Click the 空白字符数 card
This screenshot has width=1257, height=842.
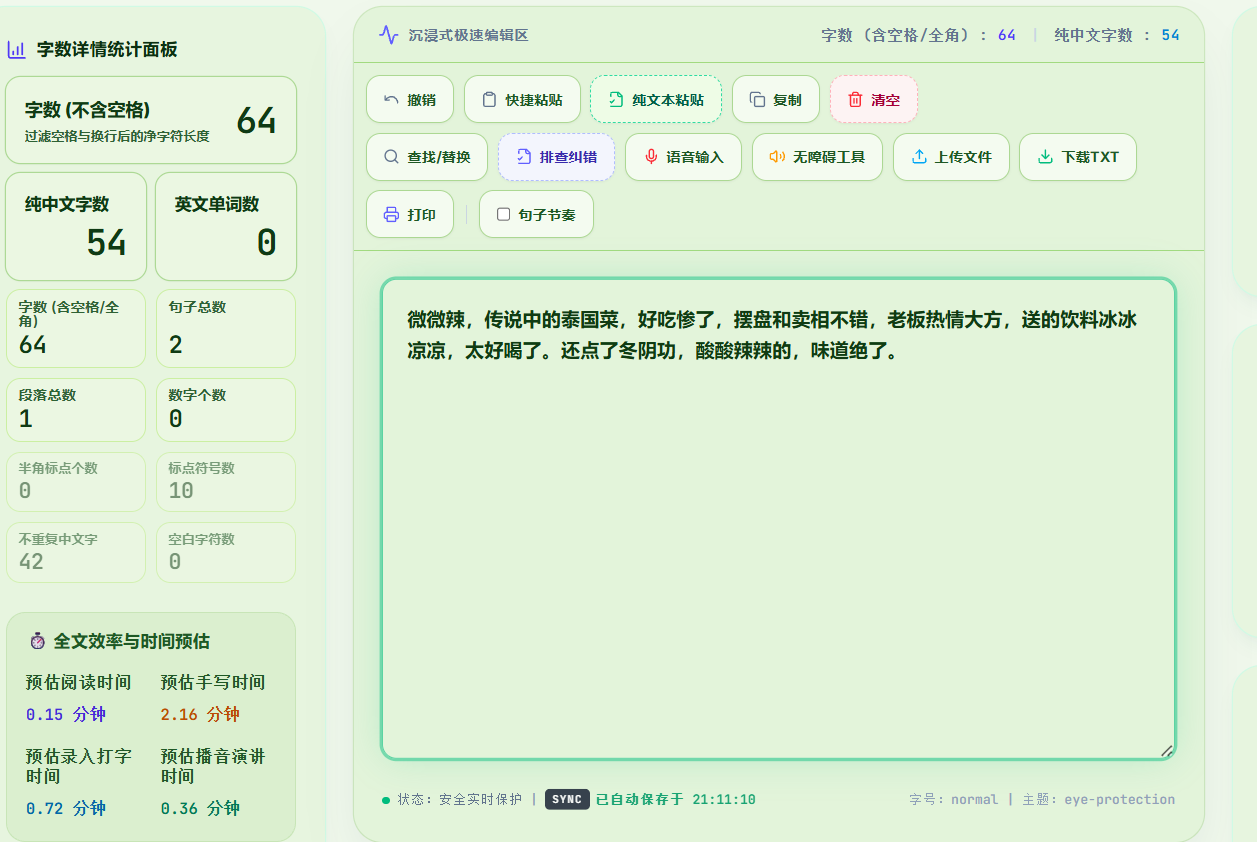pos(226,552)
